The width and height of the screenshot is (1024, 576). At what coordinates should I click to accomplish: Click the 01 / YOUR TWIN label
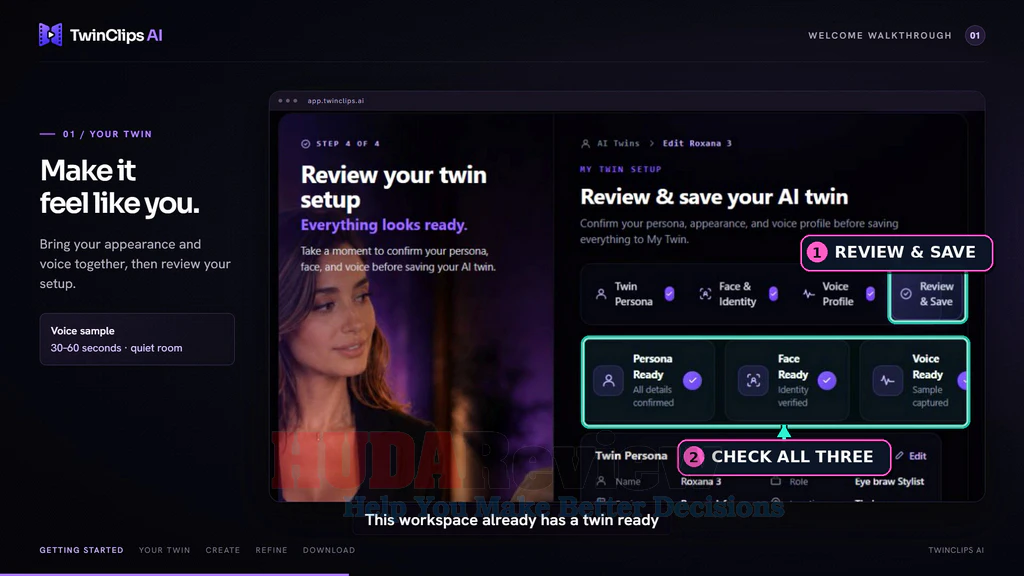point(107,134)
